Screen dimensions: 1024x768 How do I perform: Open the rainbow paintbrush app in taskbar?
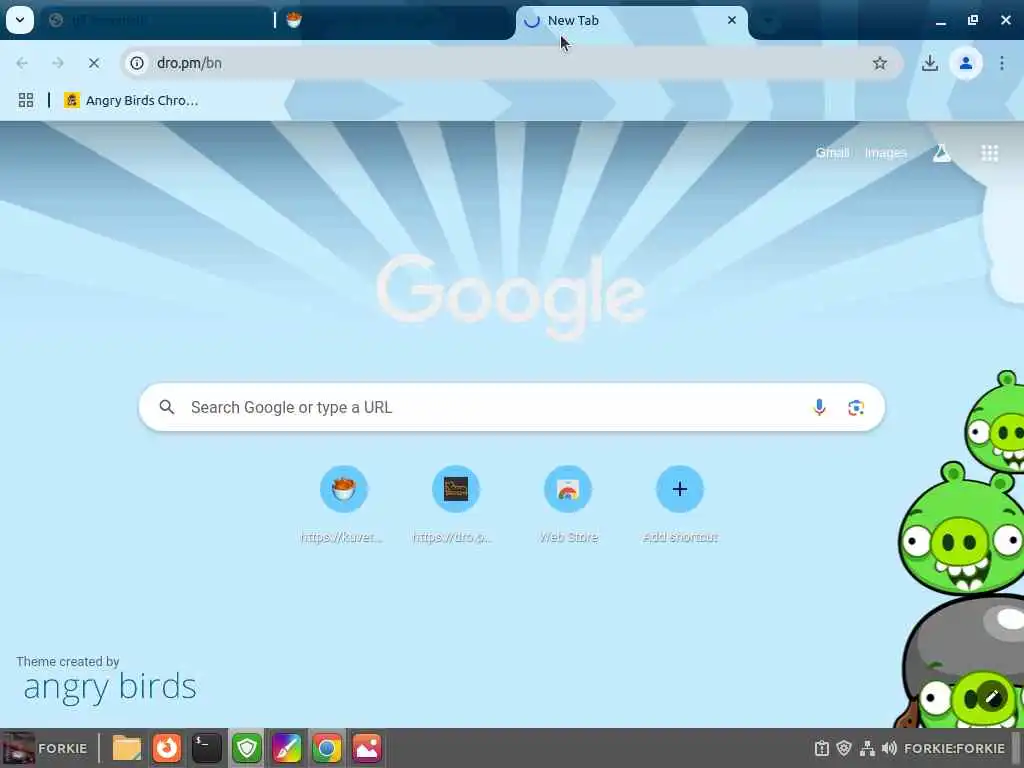tap(287, 748)
